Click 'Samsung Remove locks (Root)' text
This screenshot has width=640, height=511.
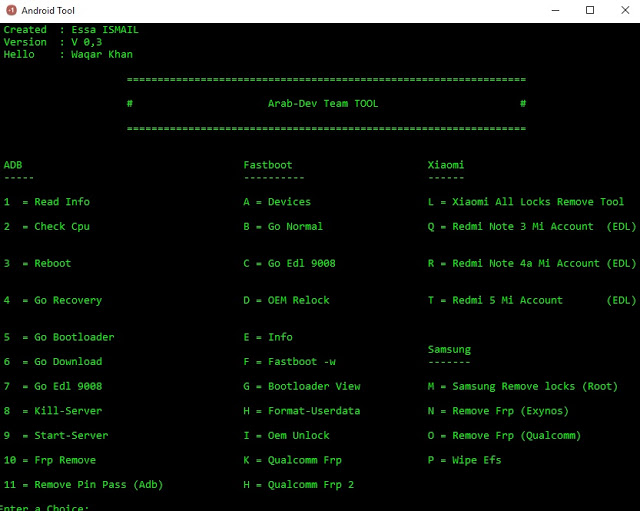(535, 386)
